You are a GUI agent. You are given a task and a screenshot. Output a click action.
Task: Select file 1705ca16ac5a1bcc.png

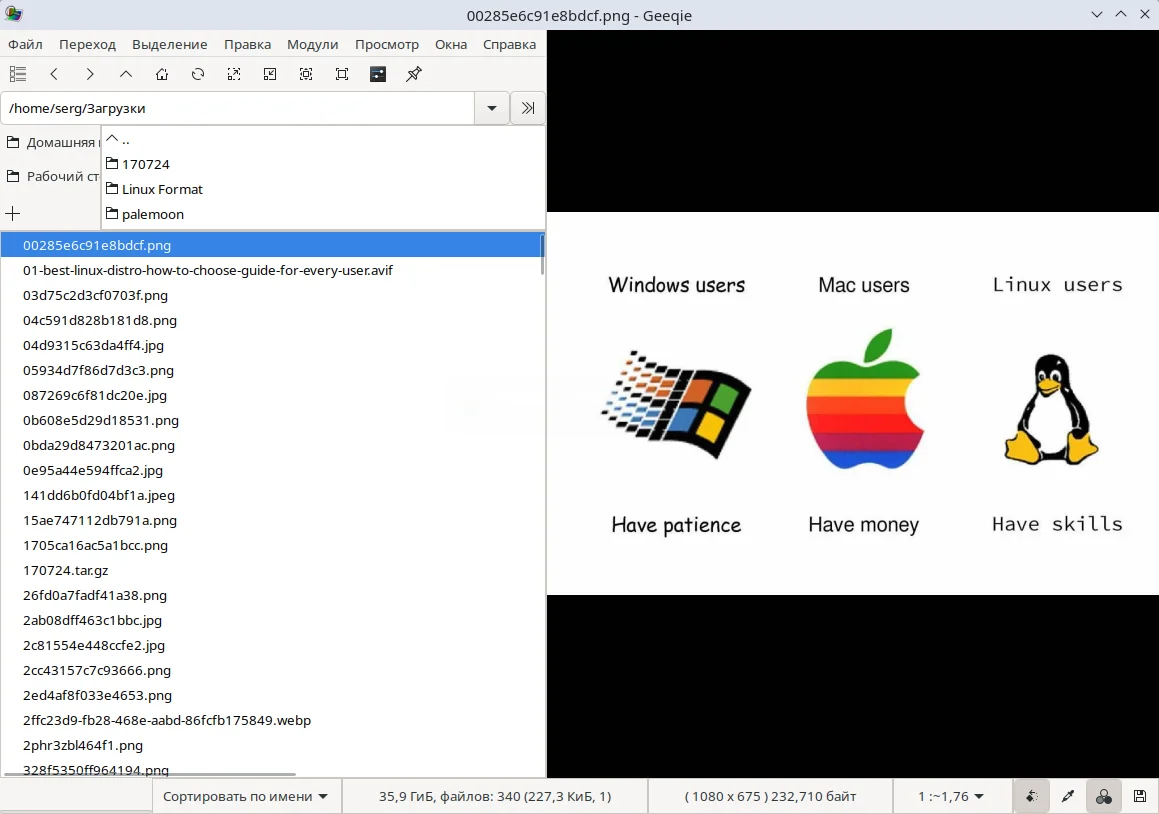tap(271, 545)
